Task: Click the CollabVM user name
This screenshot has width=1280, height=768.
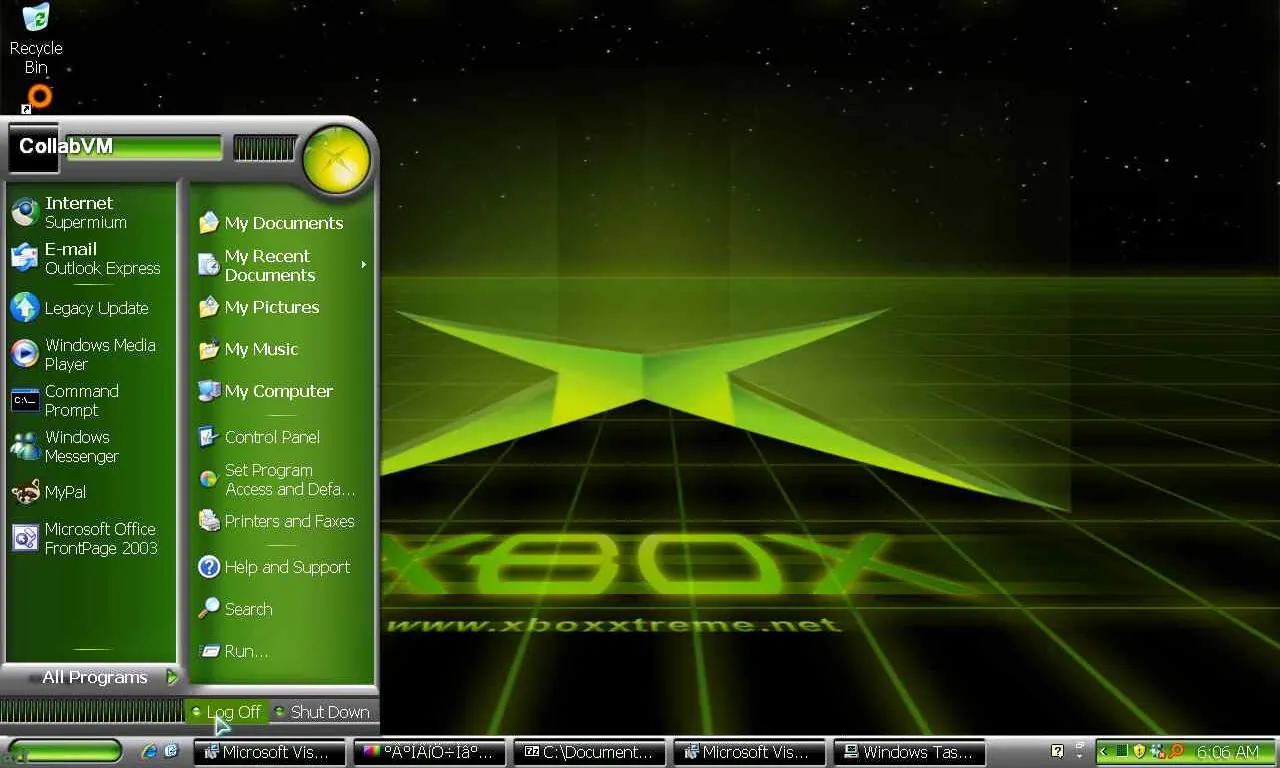Action: click(65, 146)
